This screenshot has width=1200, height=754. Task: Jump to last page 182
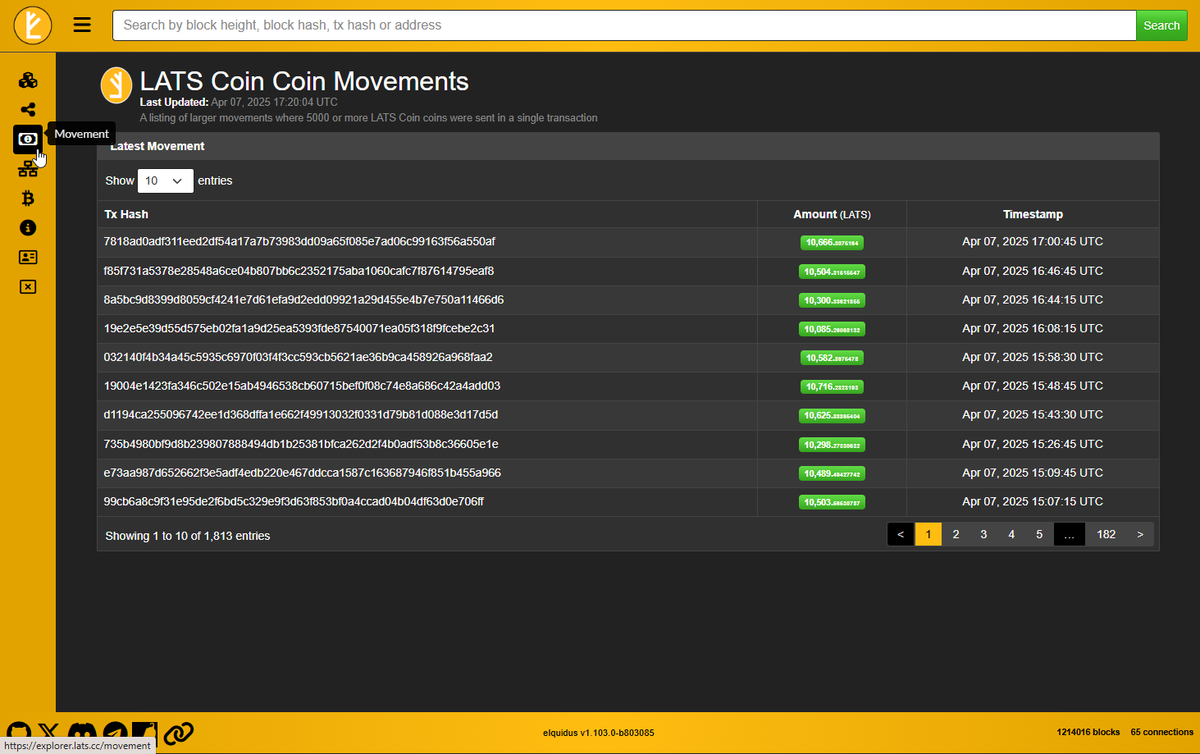point(1106,535)
